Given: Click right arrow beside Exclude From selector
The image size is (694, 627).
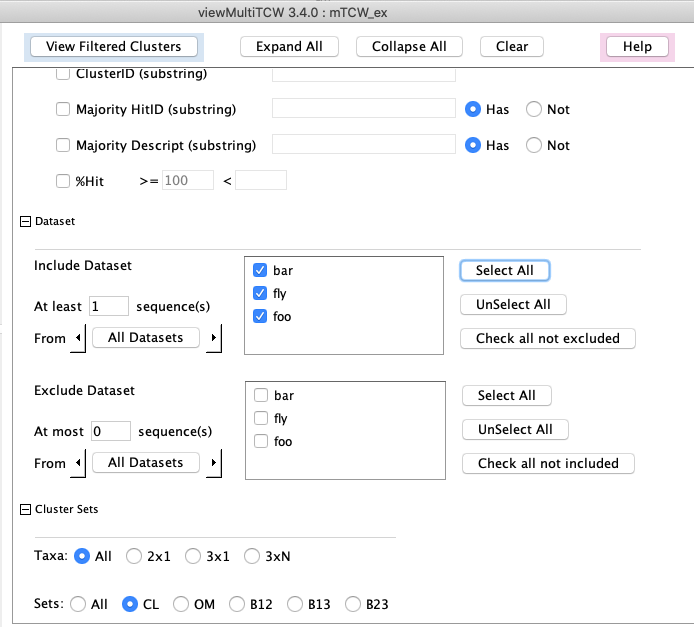Looking at the screenshot, I should pos(214,464).
